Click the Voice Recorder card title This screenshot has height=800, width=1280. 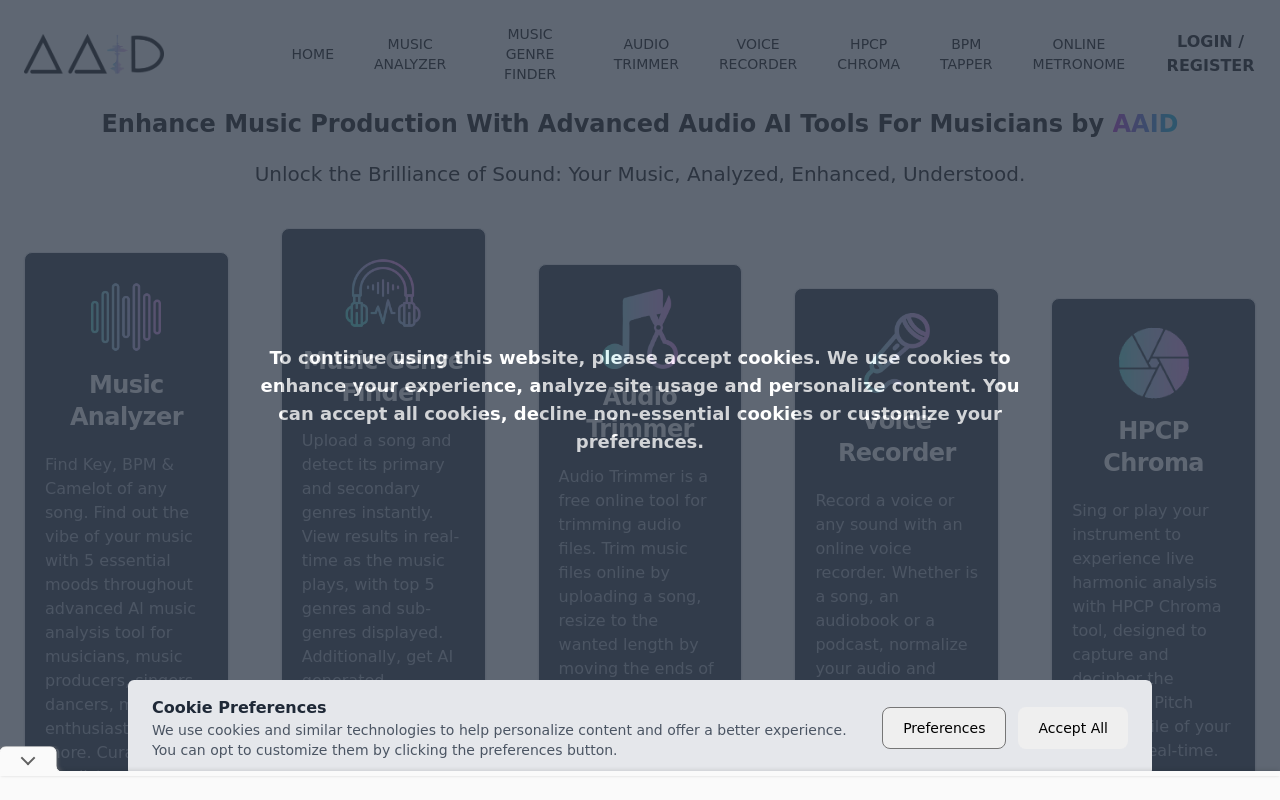point(897,436)
